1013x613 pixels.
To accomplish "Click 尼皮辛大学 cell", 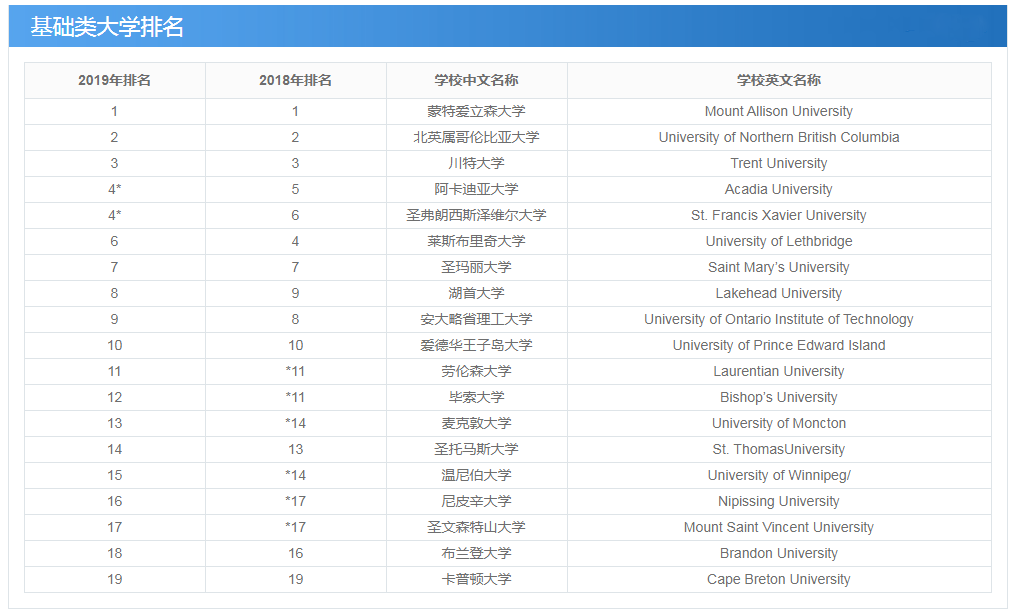I will coord(476,501).
